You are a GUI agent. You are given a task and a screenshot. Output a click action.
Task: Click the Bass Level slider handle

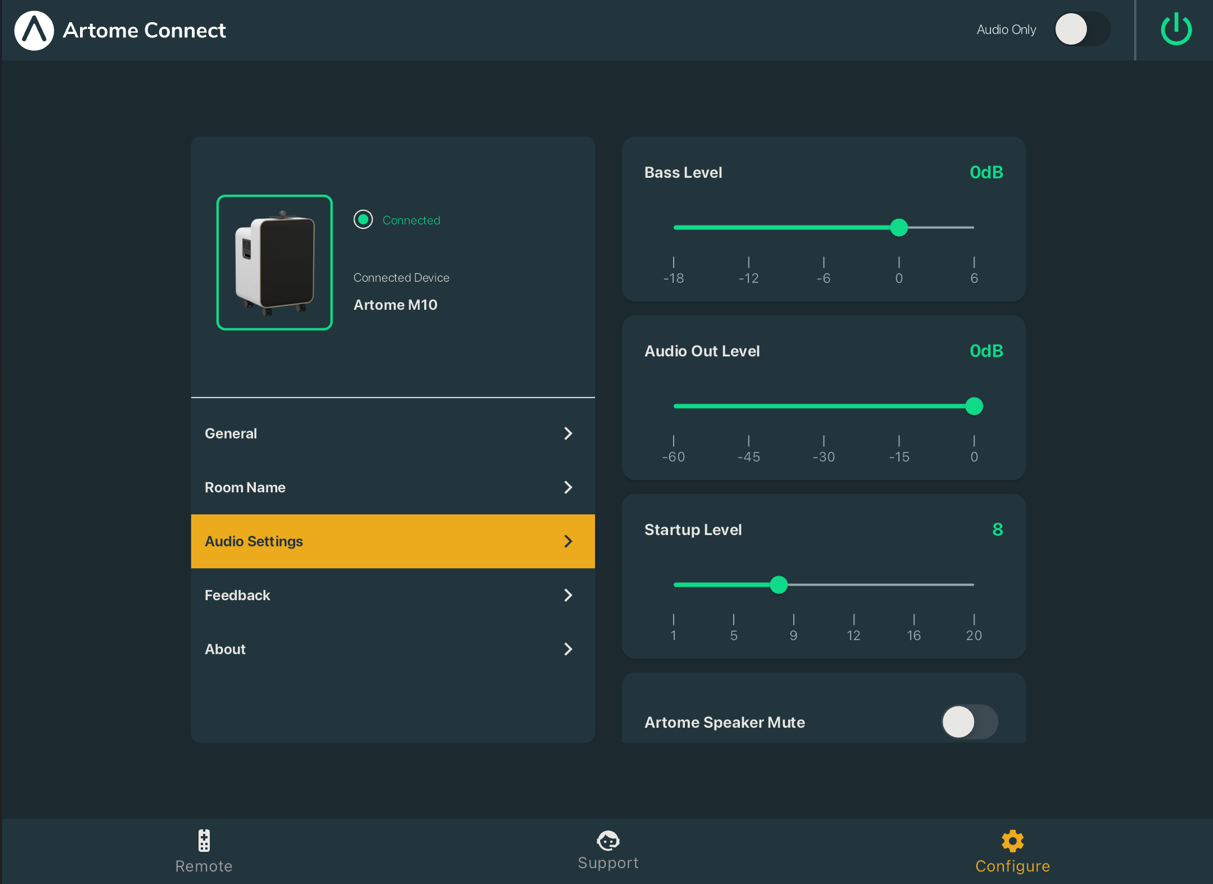pos(899,227)
